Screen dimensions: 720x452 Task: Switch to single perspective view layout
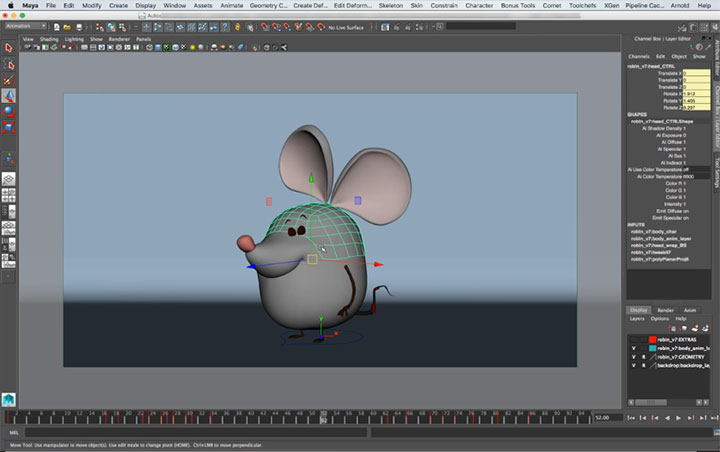9,179
